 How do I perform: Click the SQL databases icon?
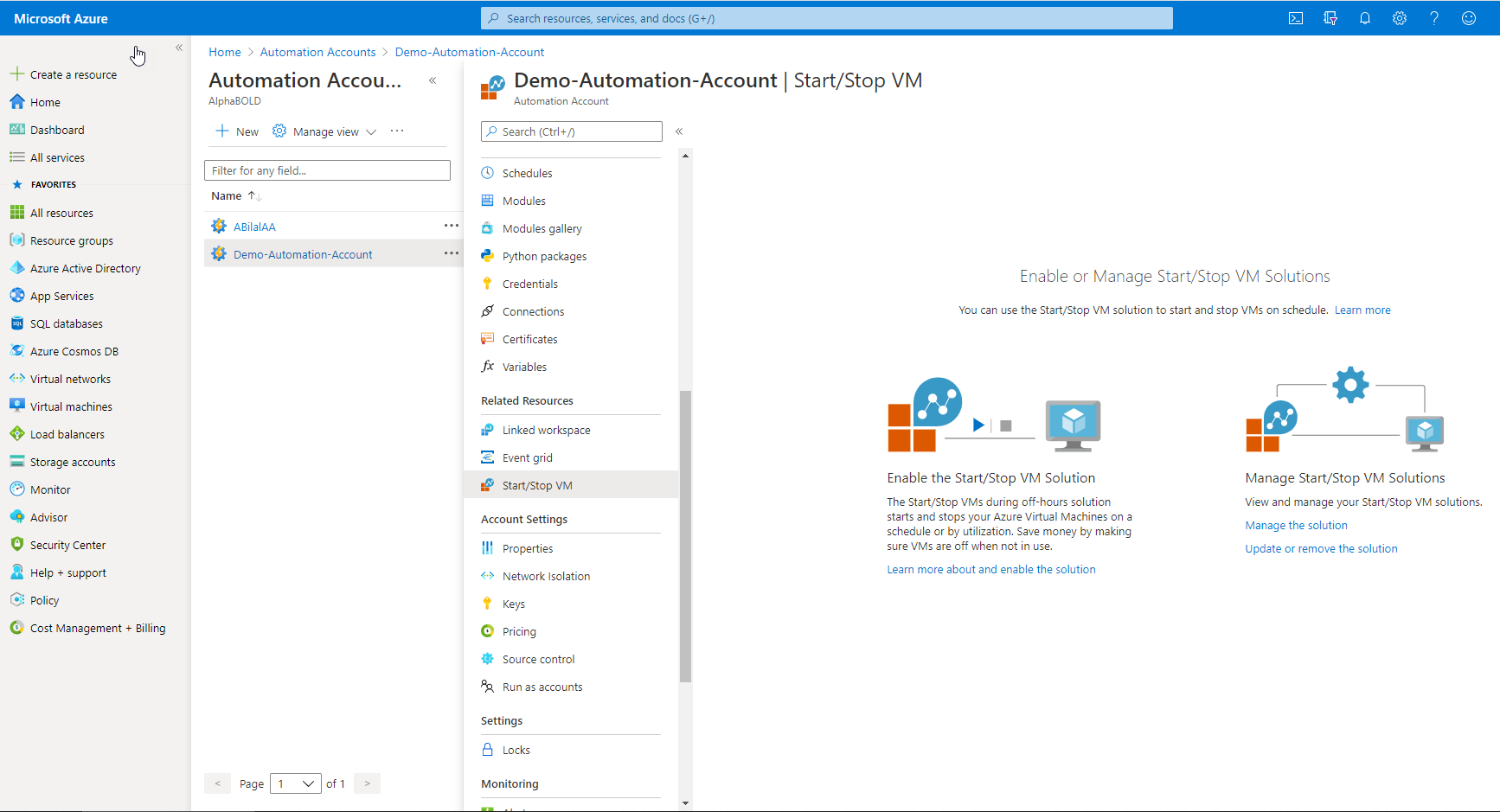click(16, 323)
